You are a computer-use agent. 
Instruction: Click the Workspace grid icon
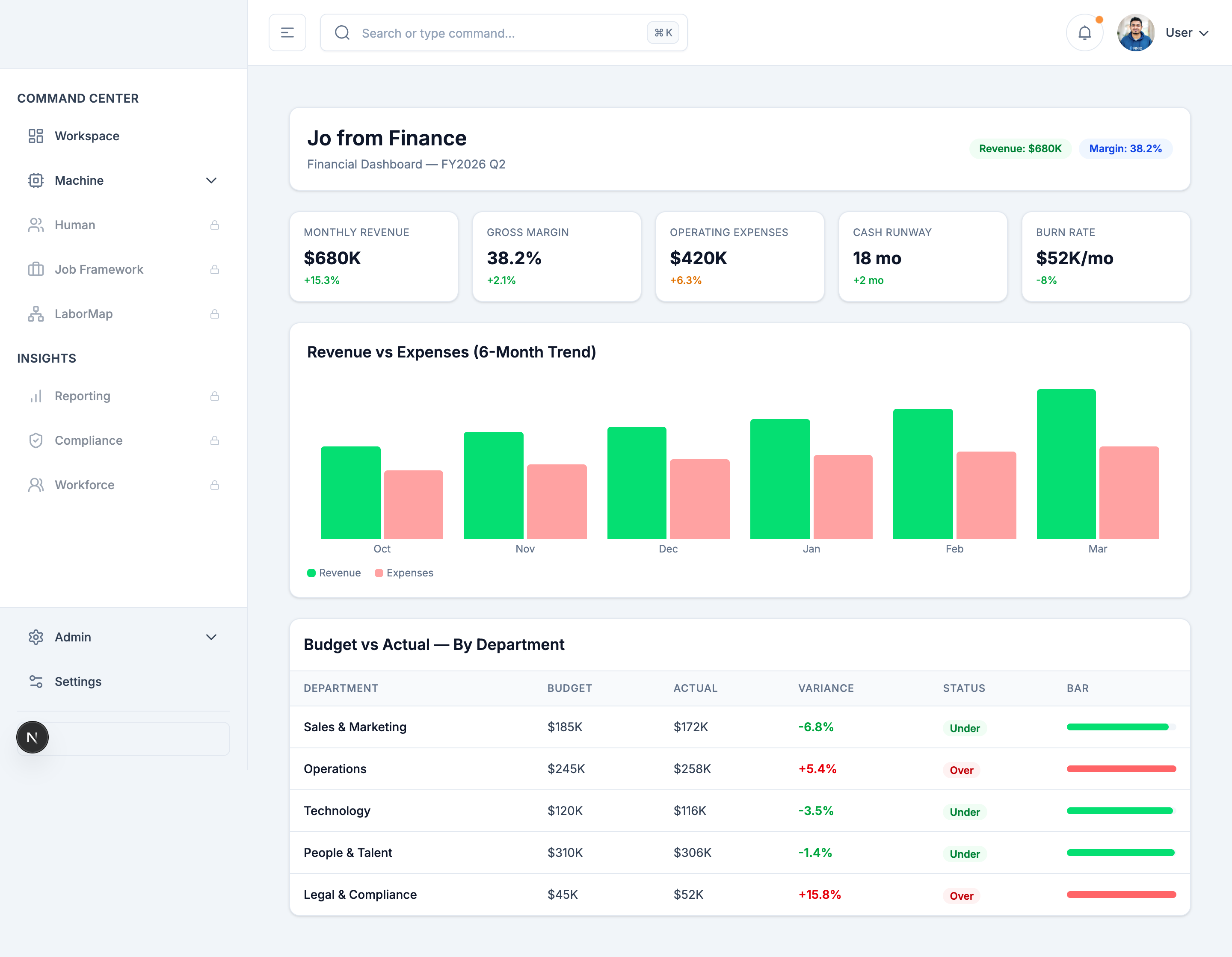pos(36,136)
